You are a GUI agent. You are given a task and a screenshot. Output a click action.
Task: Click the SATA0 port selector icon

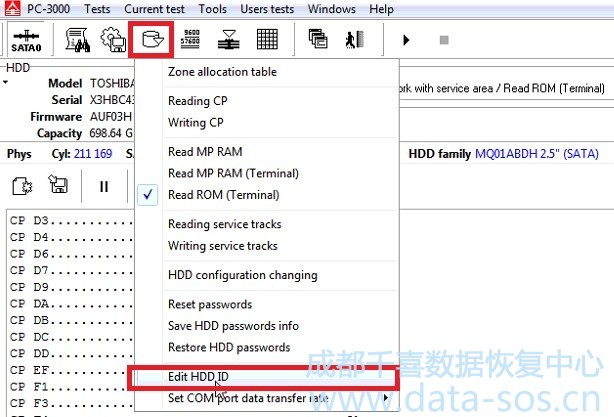26,40
